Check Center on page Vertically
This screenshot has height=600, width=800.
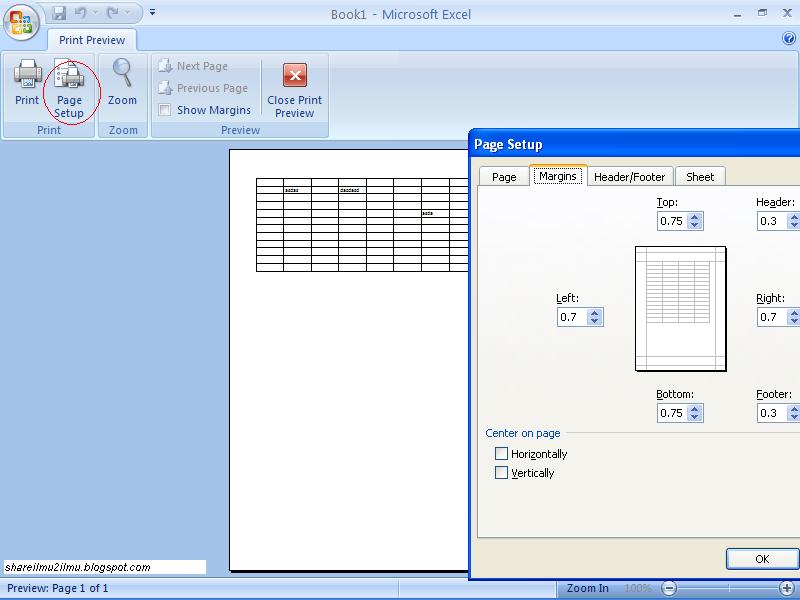point(502,472)
